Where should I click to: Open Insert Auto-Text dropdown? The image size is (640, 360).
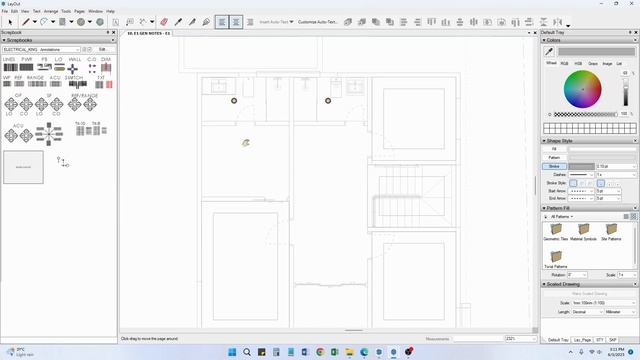(x=276, y=22)
